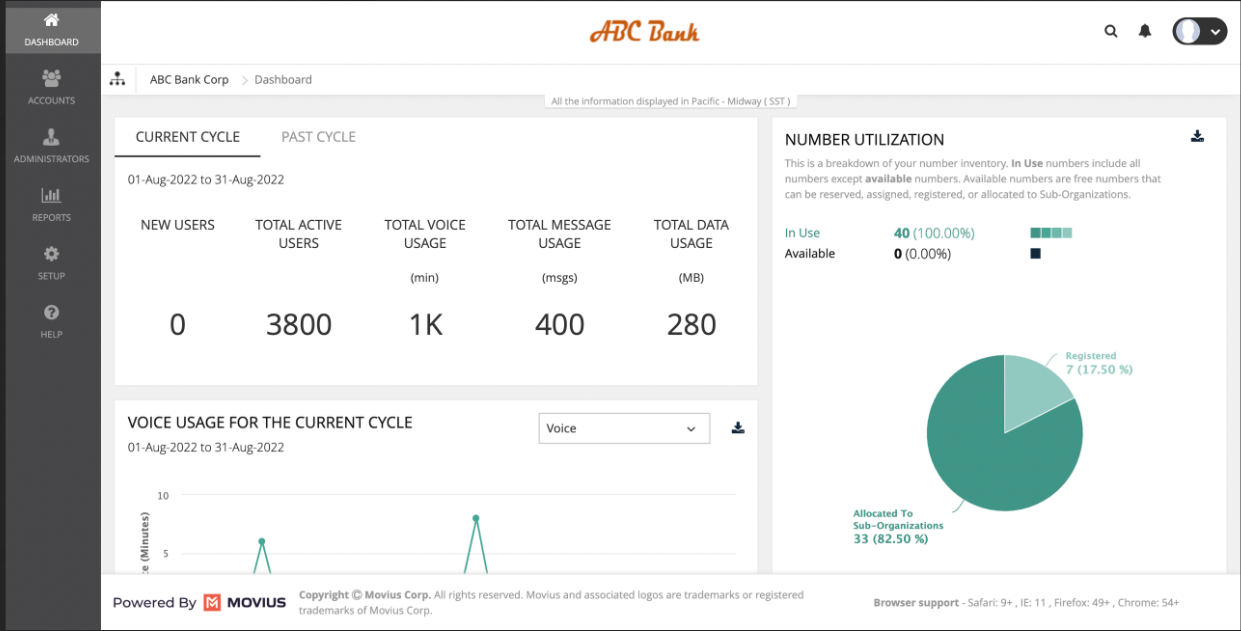1241x631 pixels.
Task: Open the Voice usage type dropdown
Action: point(623,428)
